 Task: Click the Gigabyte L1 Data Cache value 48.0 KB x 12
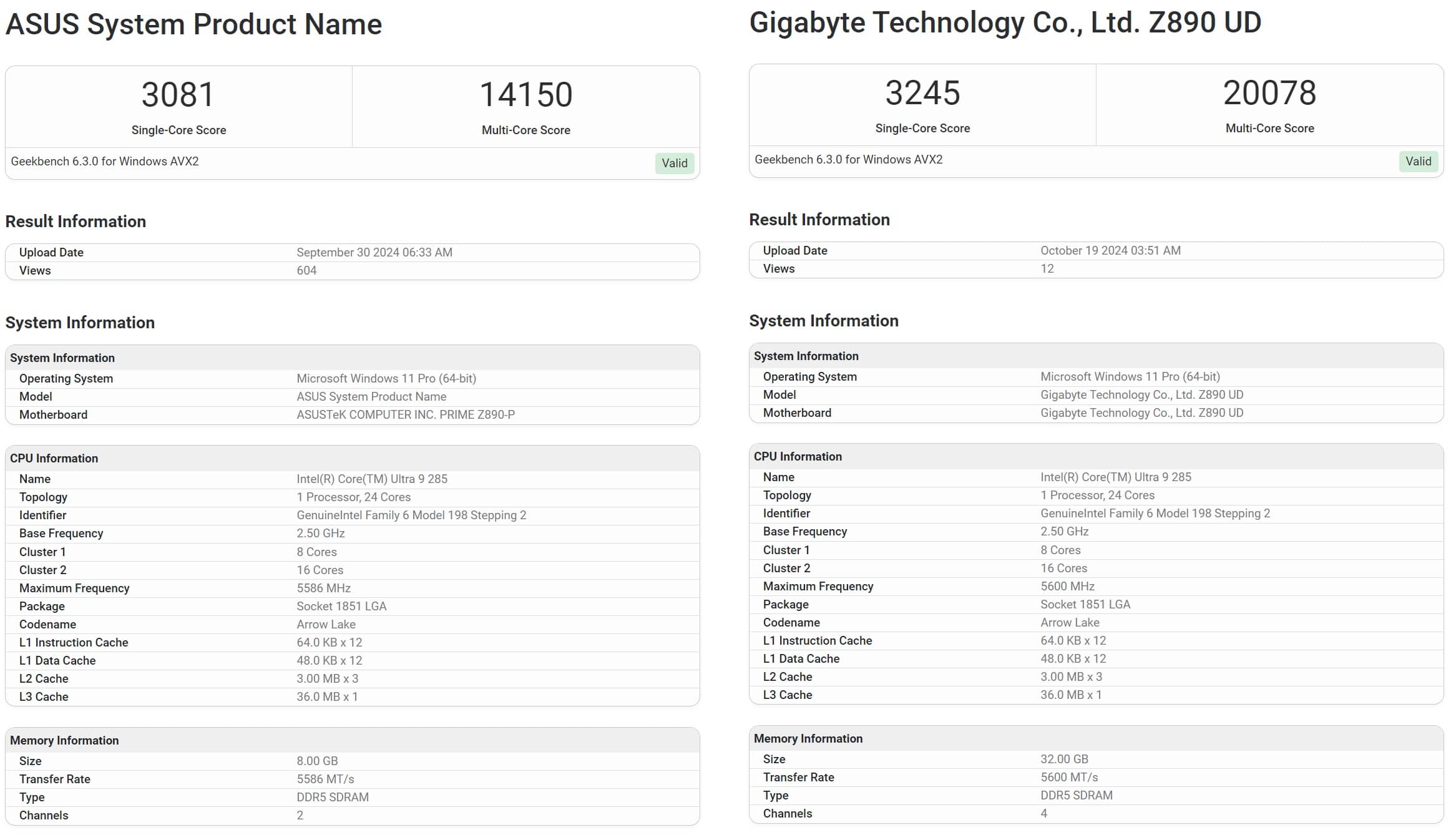click(1073, 658)
